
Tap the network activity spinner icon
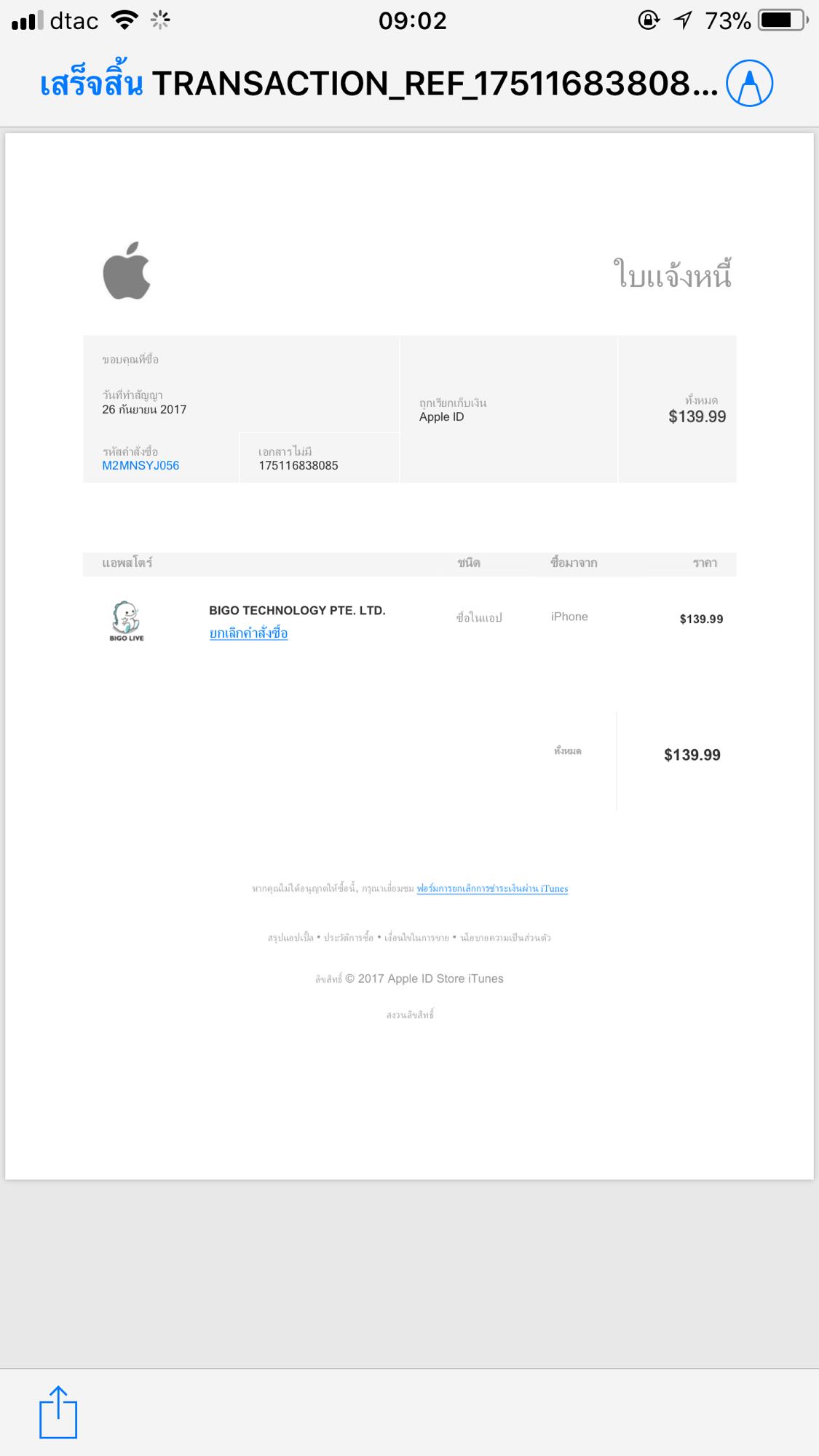(x=160, y=20)
